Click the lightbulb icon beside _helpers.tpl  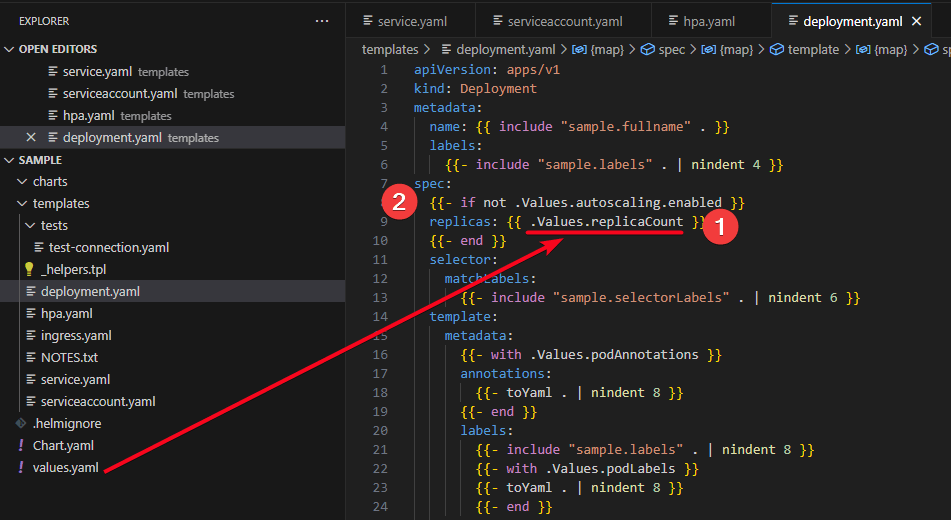pyautogui.click(x=29, y=269)
